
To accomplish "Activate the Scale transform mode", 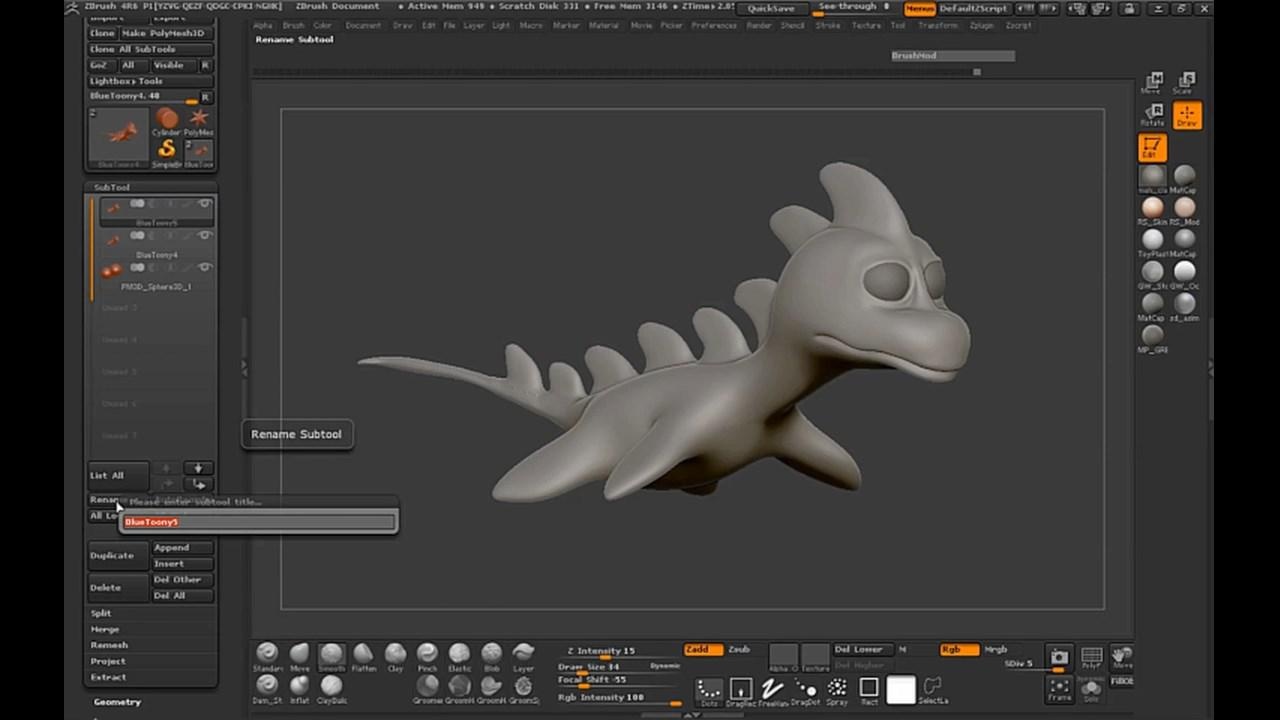I will click(x=1186, y=83).
